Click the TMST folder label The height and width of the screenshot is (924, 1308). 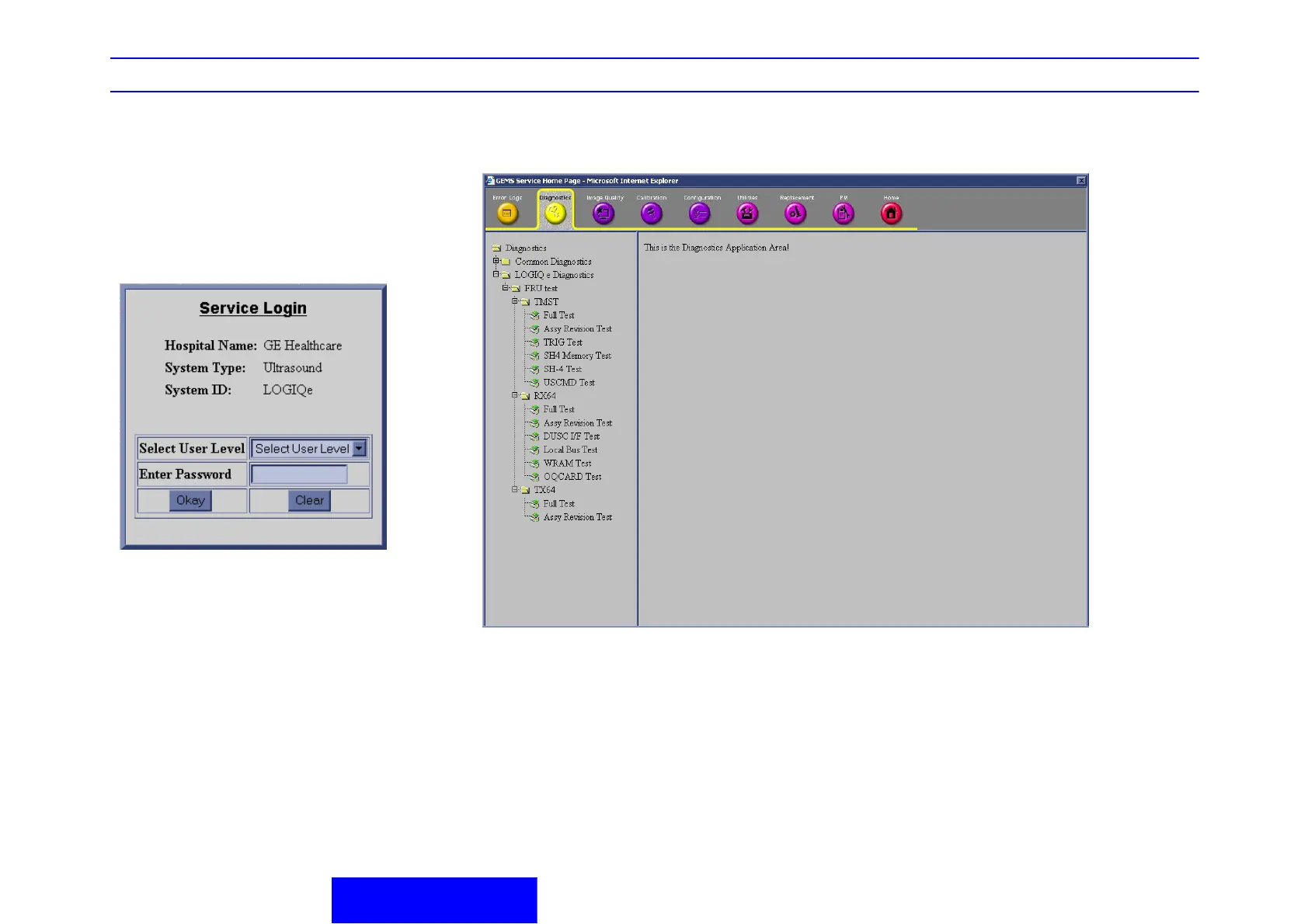tap(546, 302)
